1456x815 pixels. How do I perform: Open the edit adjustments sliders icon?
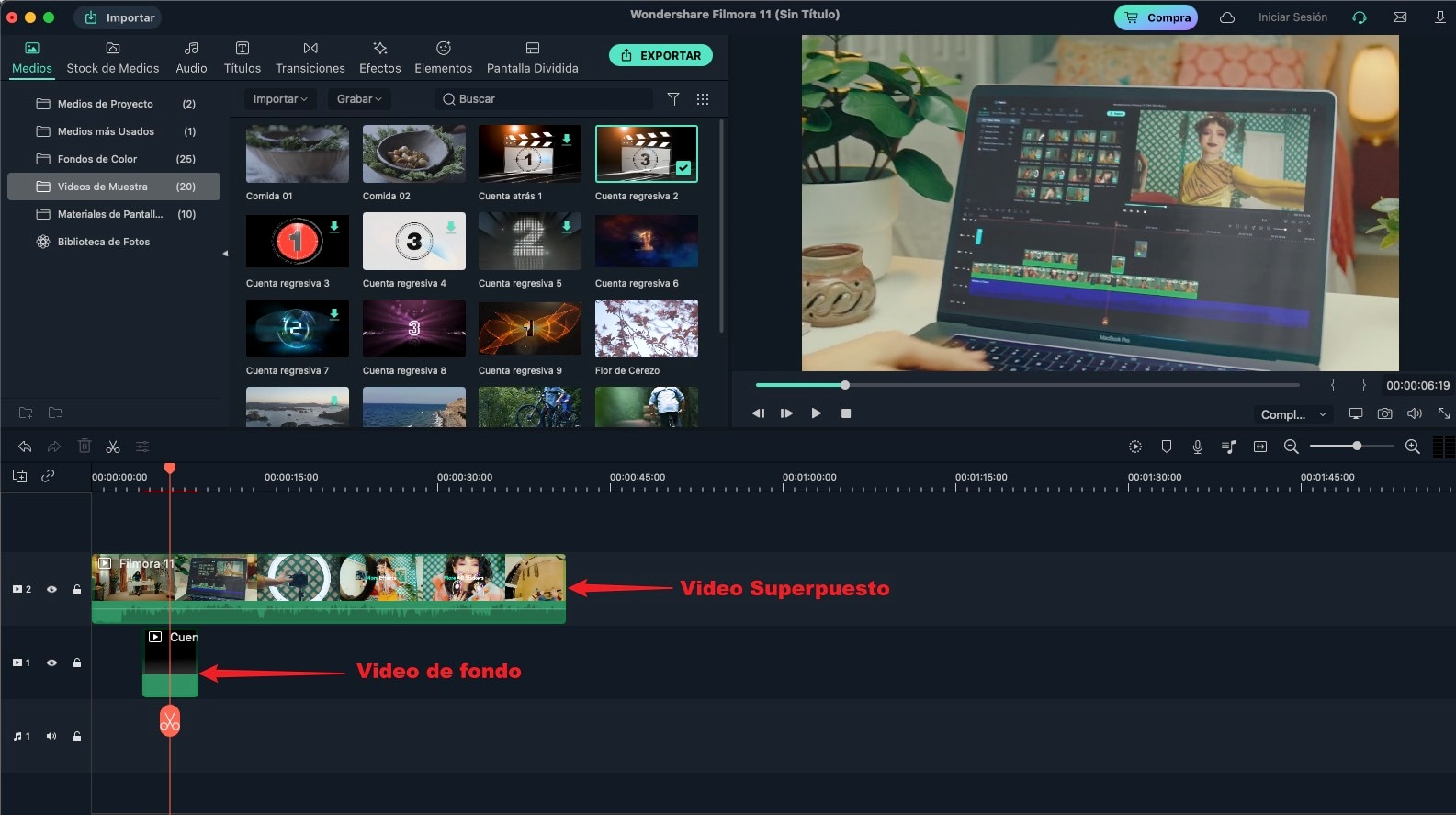[142, 447]
